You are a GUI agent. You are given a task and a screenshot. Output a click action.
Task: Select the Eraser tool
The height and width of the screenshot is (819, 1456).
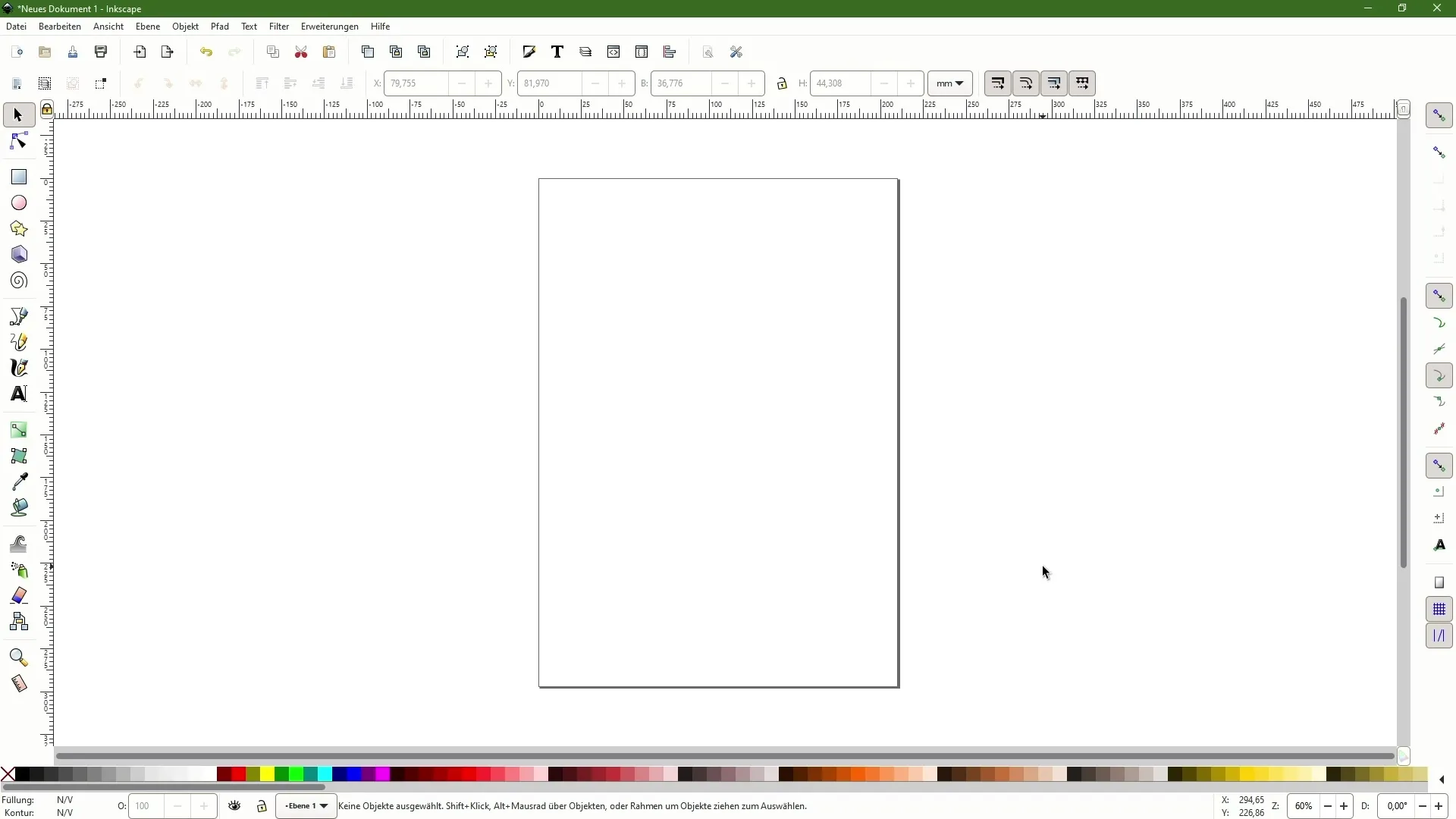click(18, 595)
